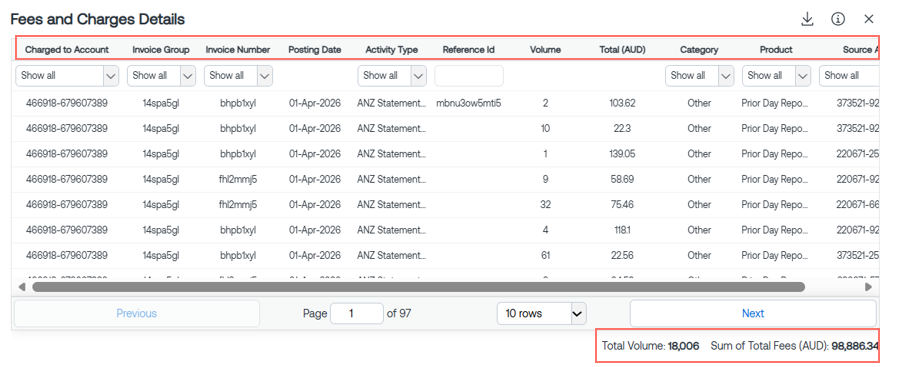The width and height of the screenshot is (901, 367).
Task: Open Product filter dropdown
Action: pyautogui.click(x=777, y=75)
